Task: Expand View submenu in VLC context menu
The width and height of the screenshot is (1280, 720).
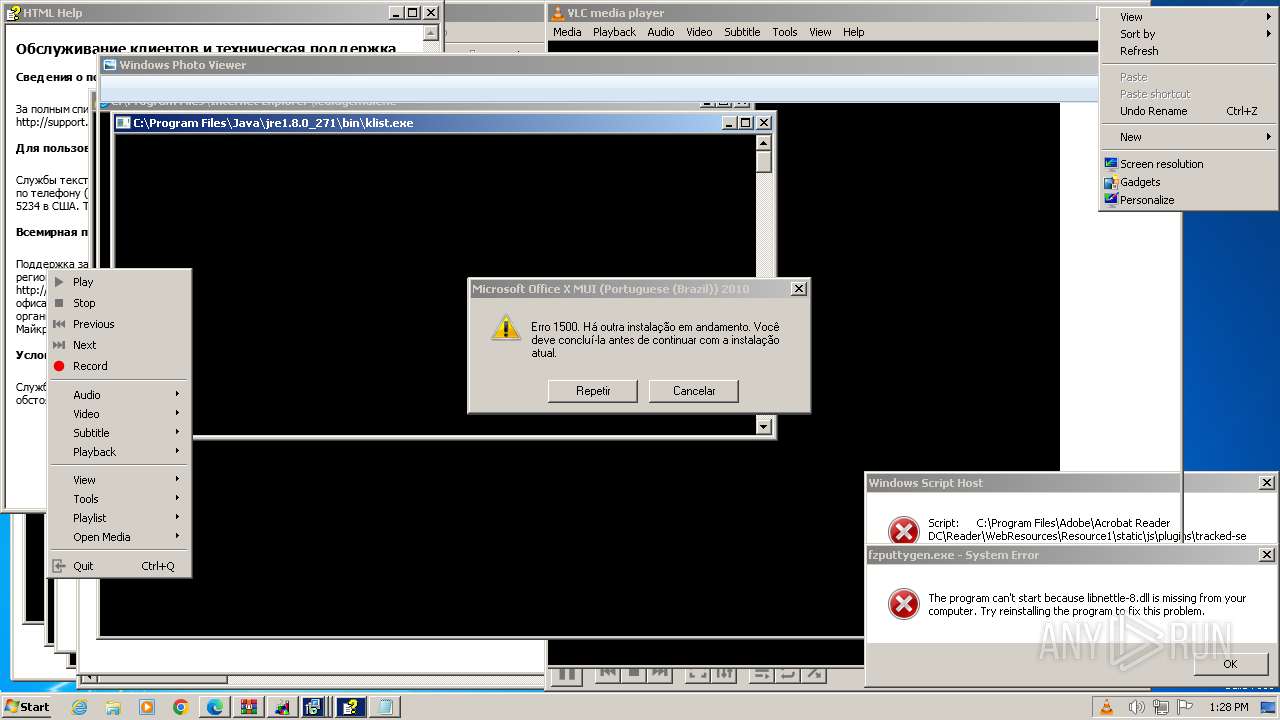Action: click(x=120, y=480)
